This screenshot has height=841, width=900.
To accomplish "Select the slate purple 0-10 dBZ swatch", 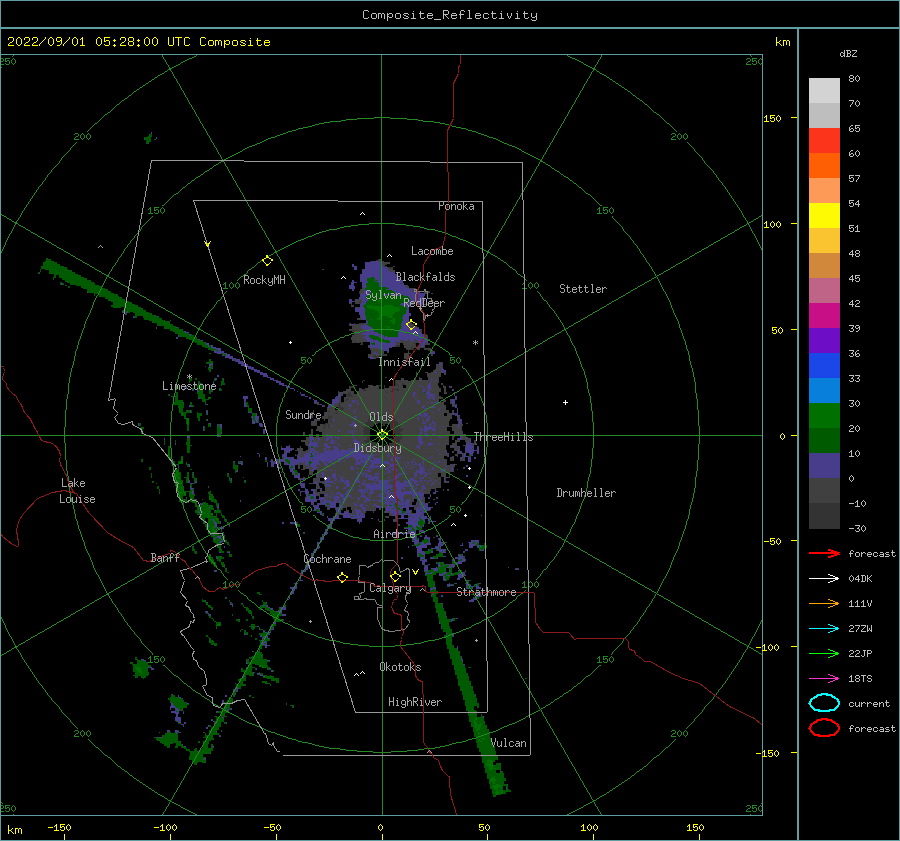I will coord(824,466).
